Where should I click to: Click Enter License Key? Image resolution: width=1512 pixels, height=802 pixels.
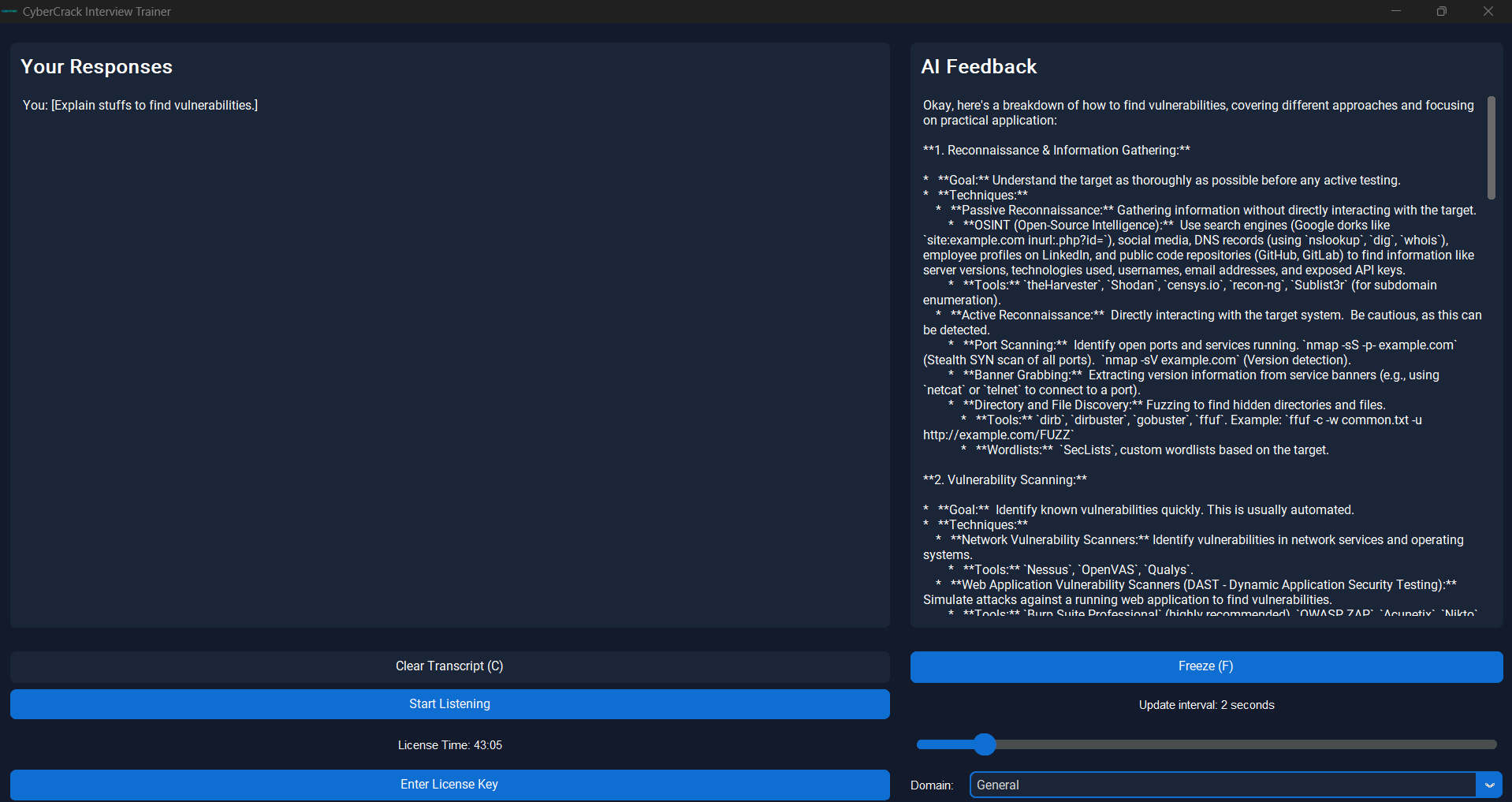(449, 784)
